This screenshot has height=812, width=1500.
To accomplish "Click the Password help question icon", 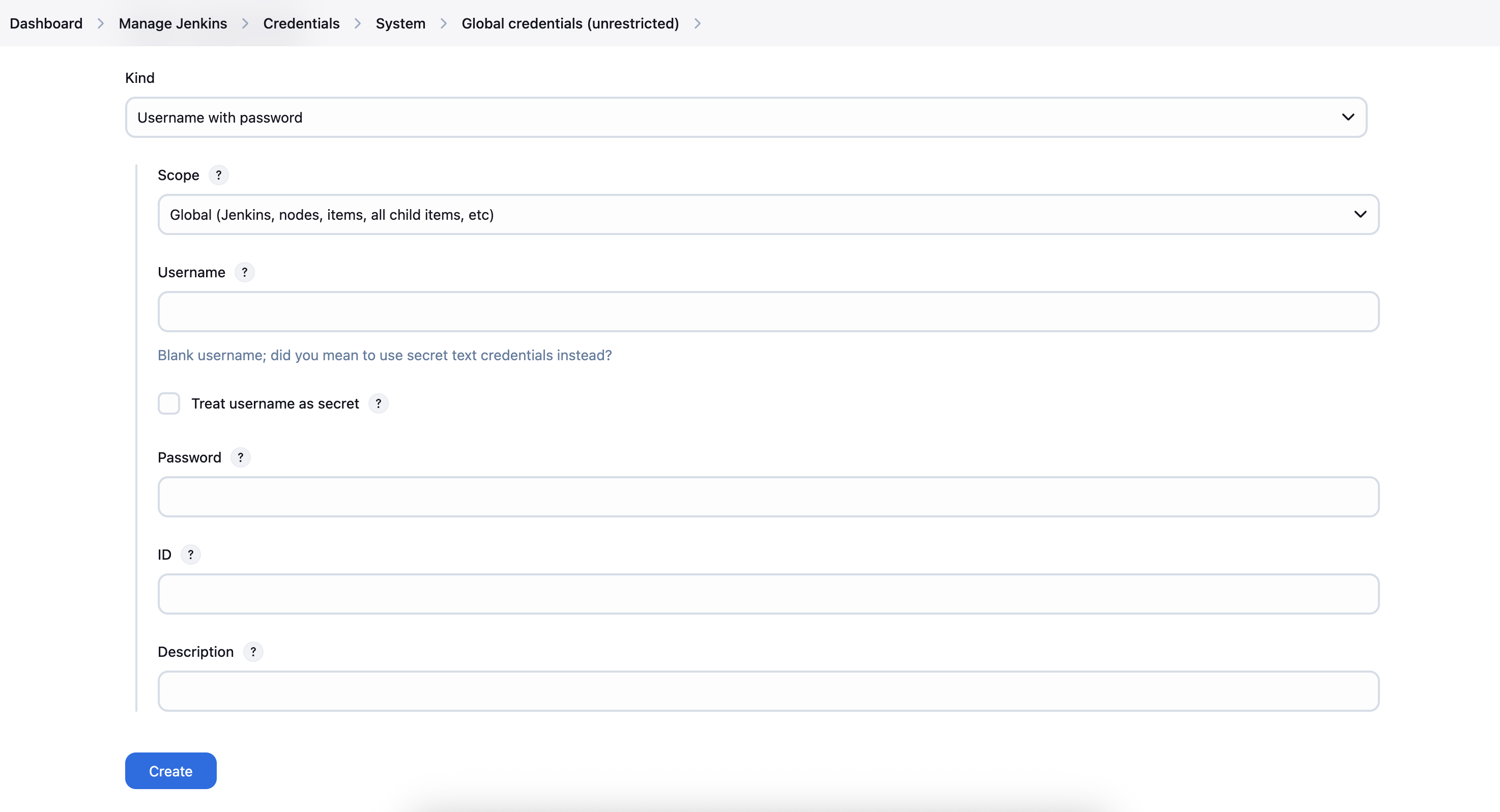I will (241, 457).
